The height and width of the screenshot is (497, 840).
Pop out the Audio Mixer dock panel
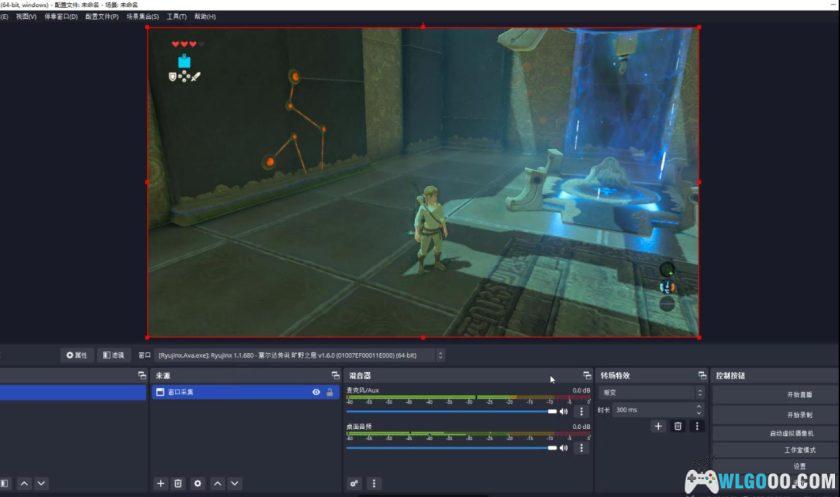[587, 375]
